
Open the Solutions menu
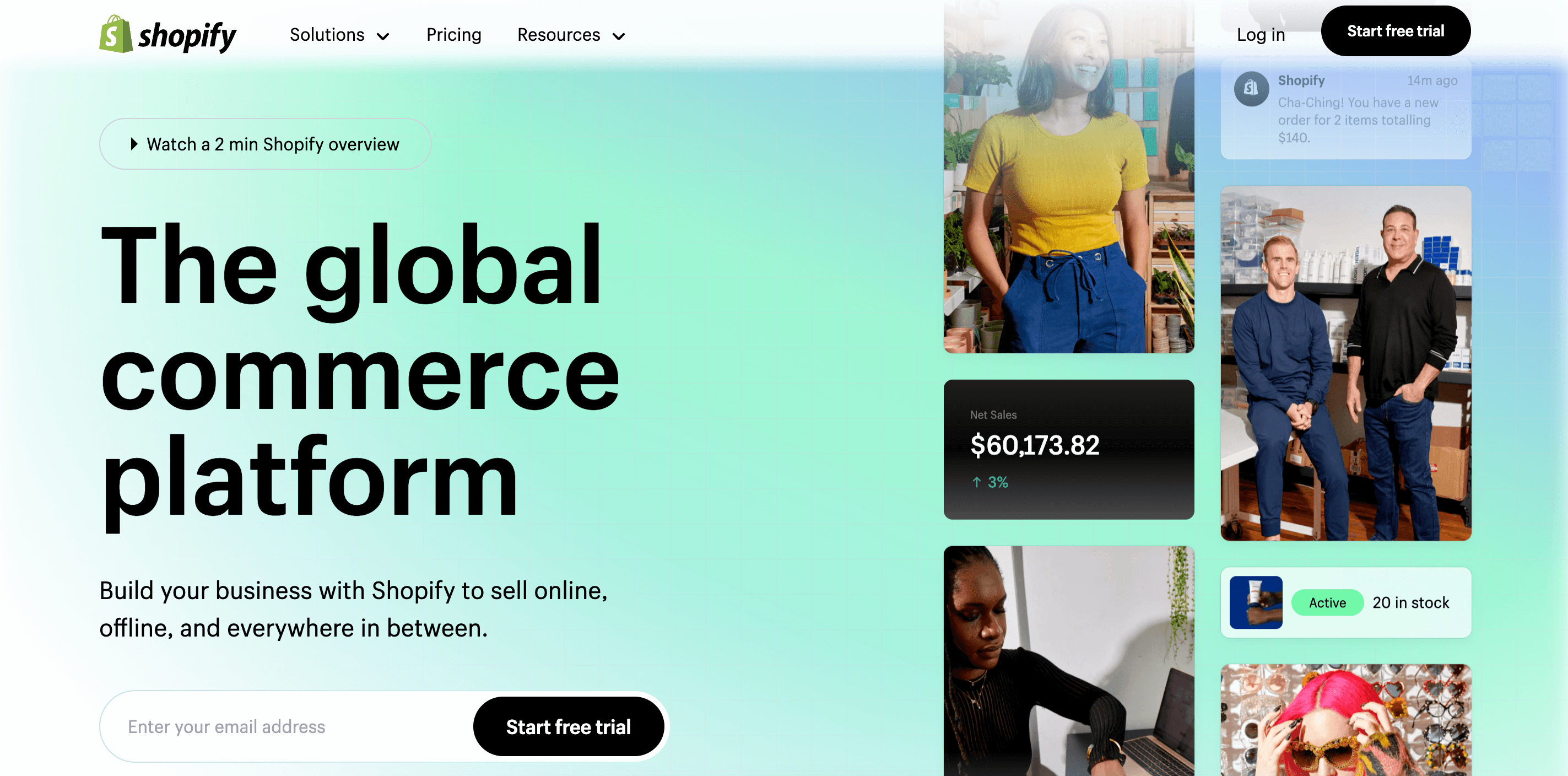(339, 35)
